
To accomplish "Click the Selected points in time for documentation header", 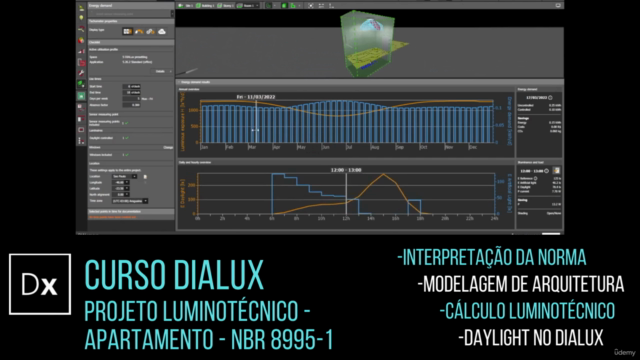I will click(131, 211).
